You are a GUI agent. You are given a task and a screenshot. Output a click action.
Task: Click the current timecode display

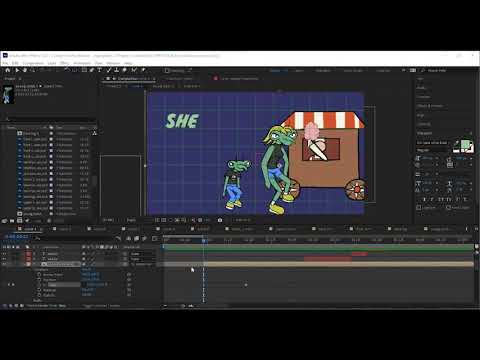pos(18,237)
